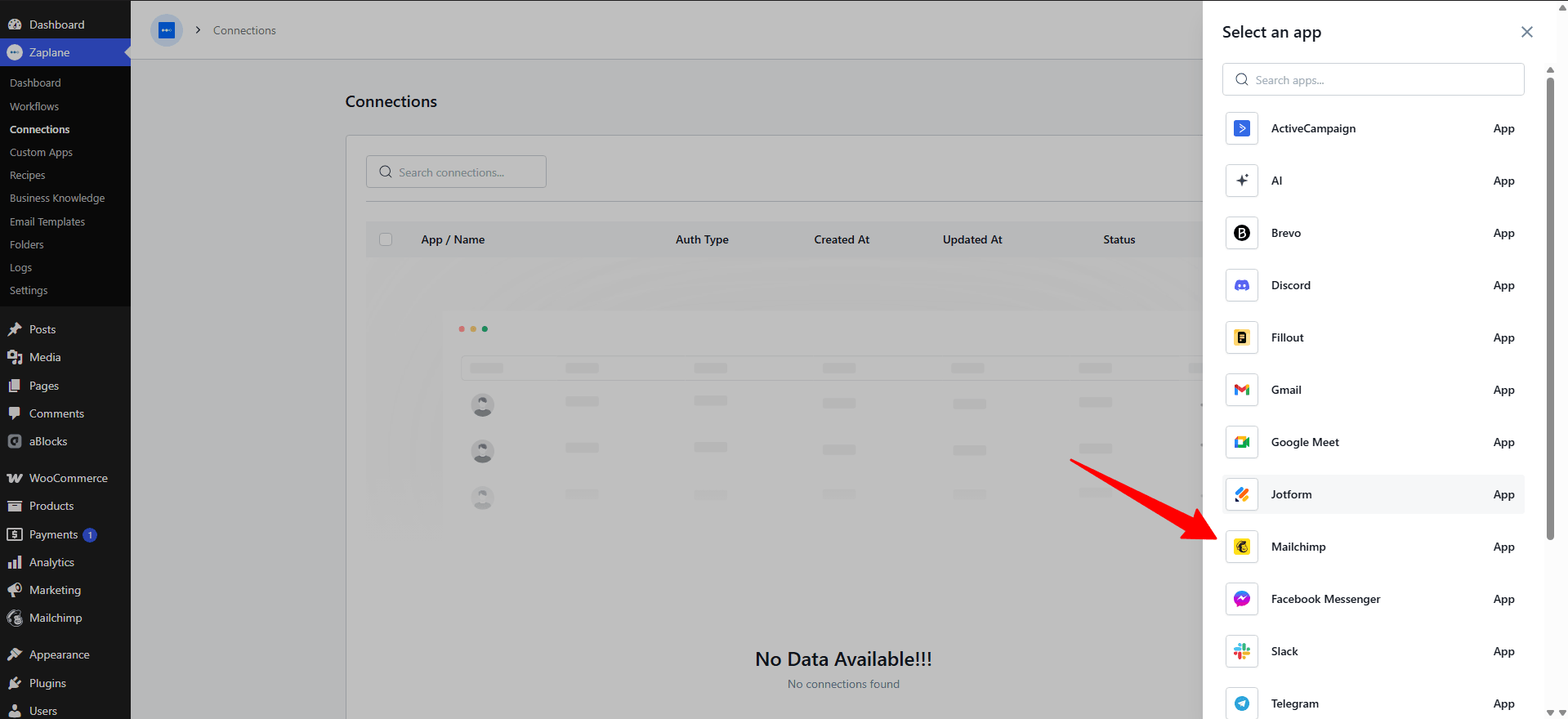
Task: Click the Posts pin icon in sidebar
Action: click(x=15, y=329)
